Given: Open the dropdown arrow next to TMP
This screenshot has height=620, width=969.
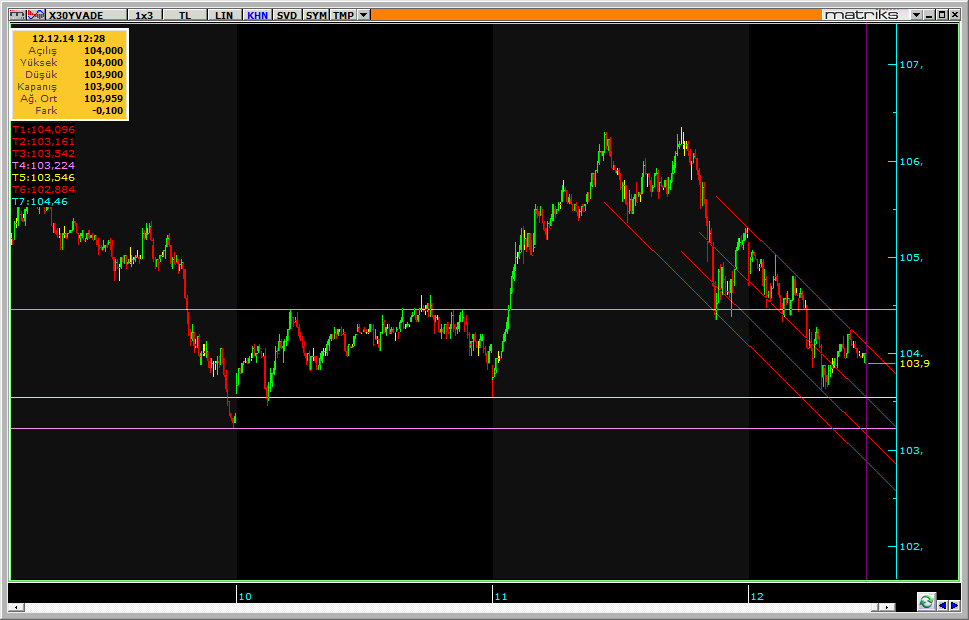Looking at the screenshot, I should point(364,15).
